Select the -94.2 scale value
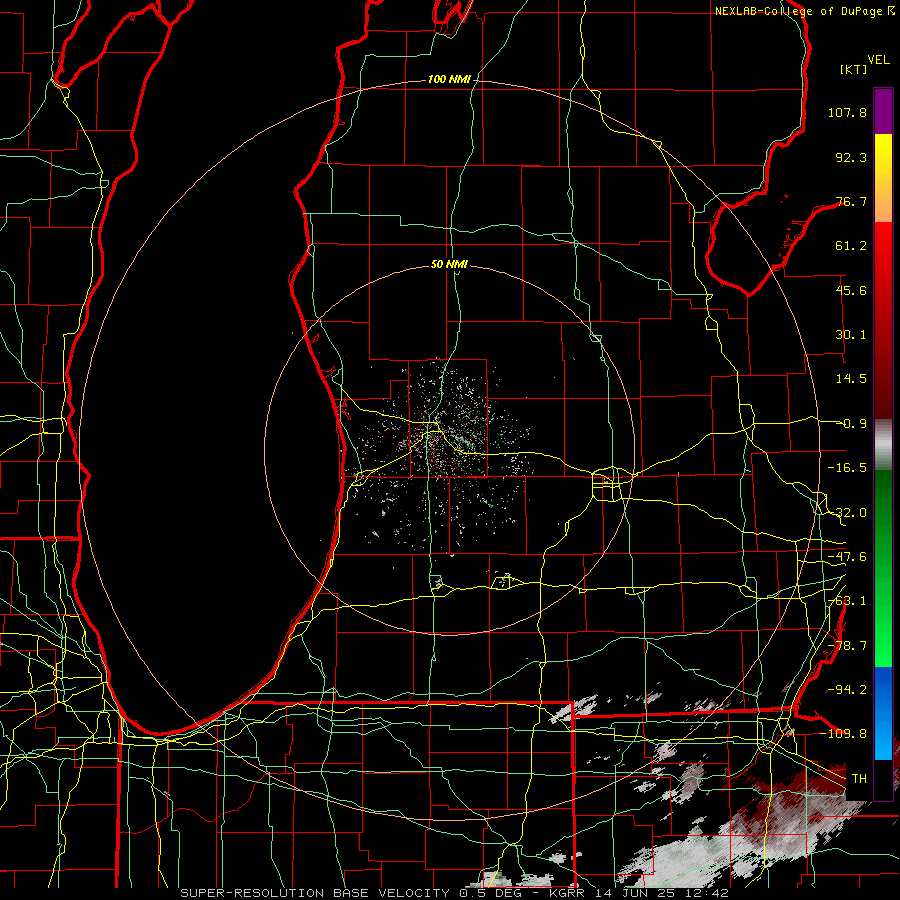The image size is (900, 900). [x=847, y=689]
